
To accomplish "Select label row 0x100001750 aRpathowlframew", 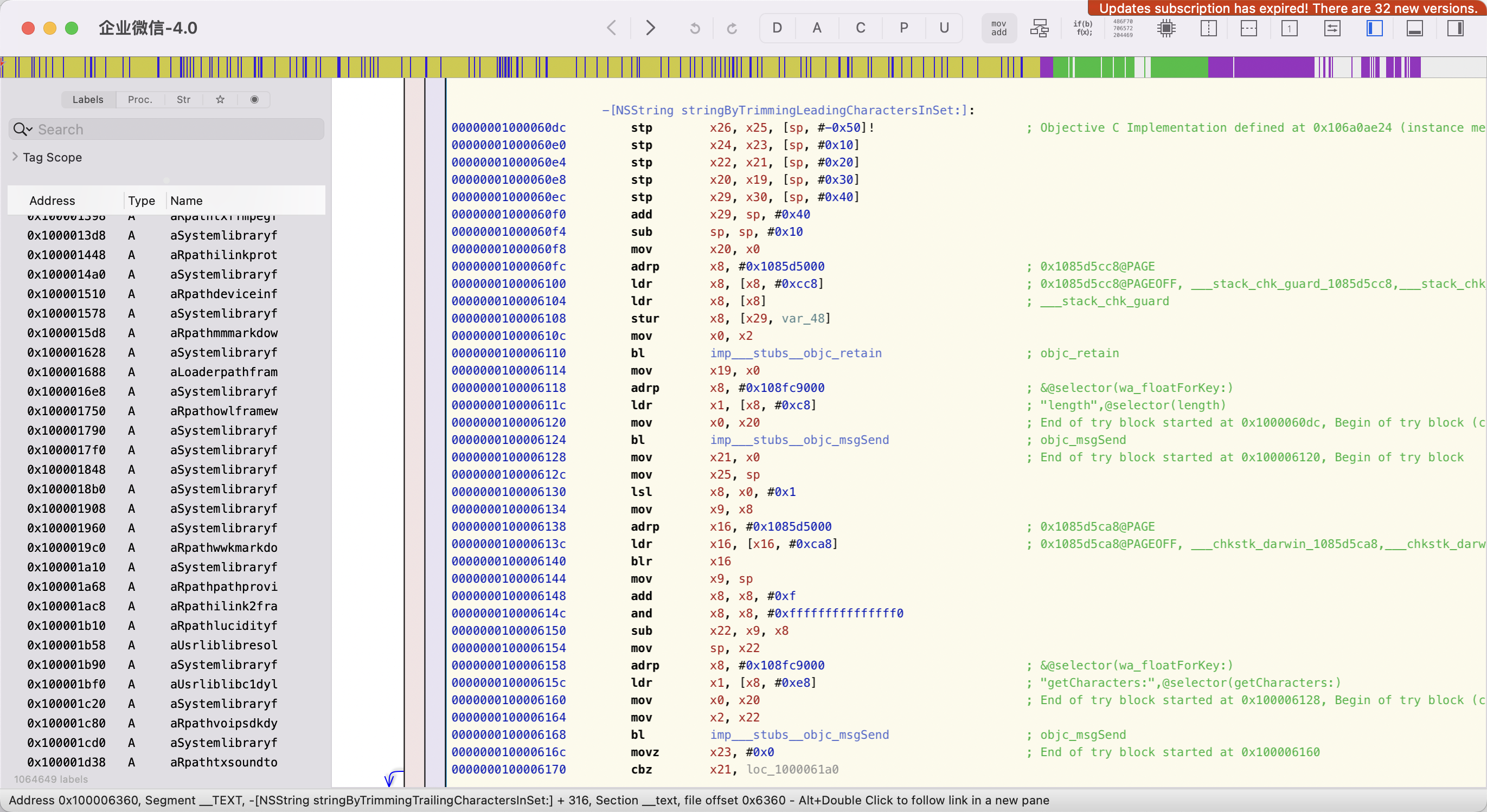I will [x=166, y=411].
